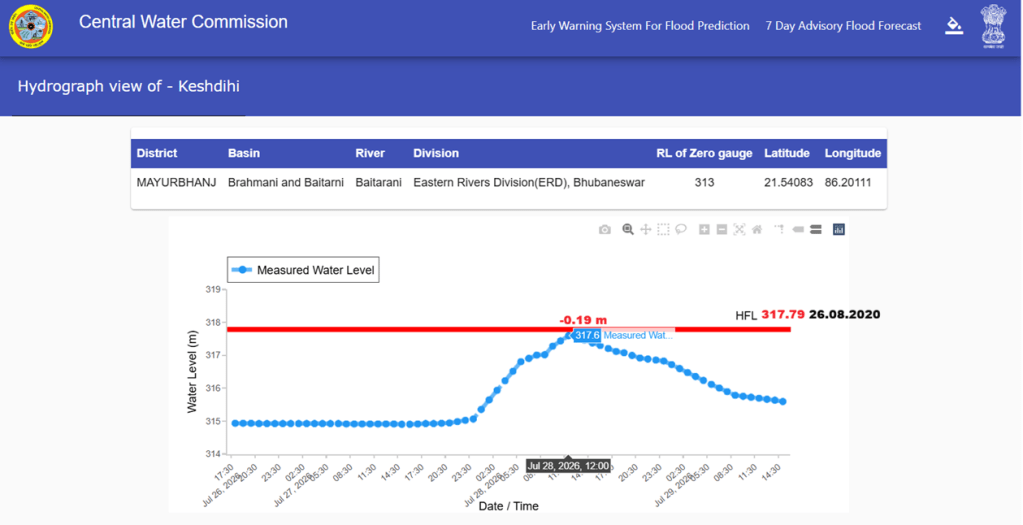Click the Division column header

click(436, 153)
